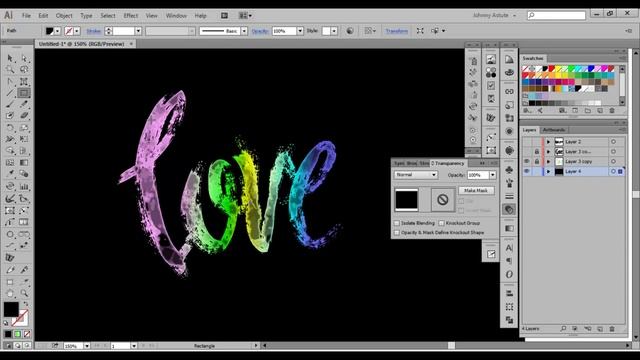The height and width of the screenshot is (360, 640).
Task: Pick the Pen tool
Action: [10, 82]
